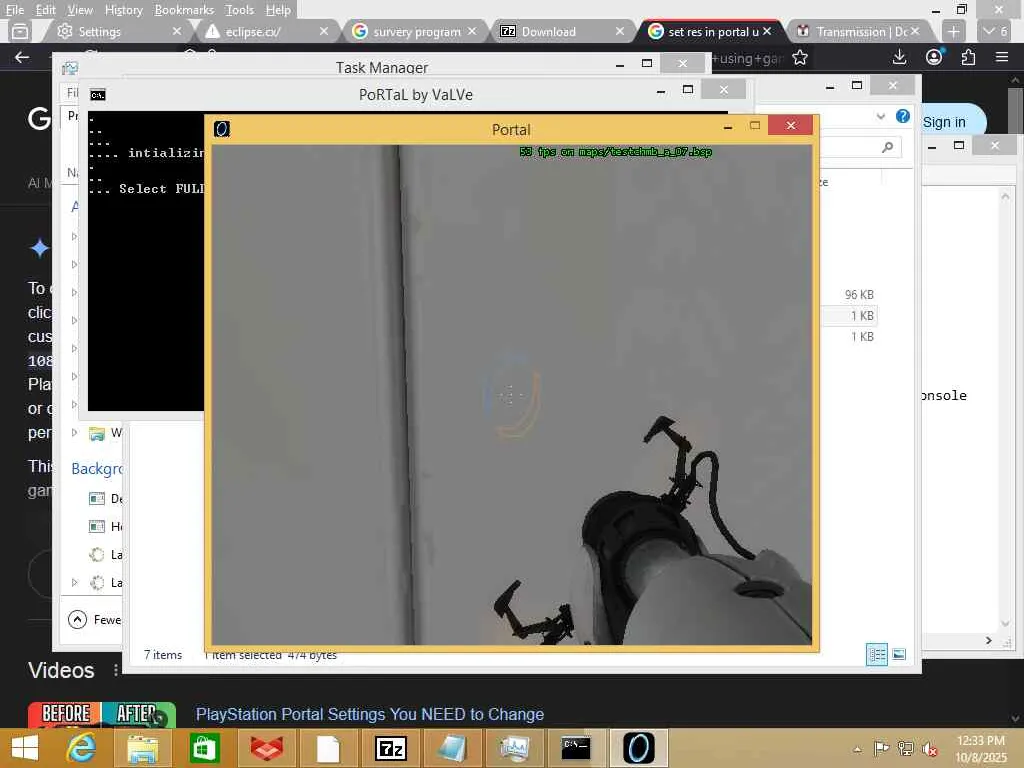
Task: Click the red fox-shaped taskbar icon
Action: pyautogui.click(x=266, y=748)
